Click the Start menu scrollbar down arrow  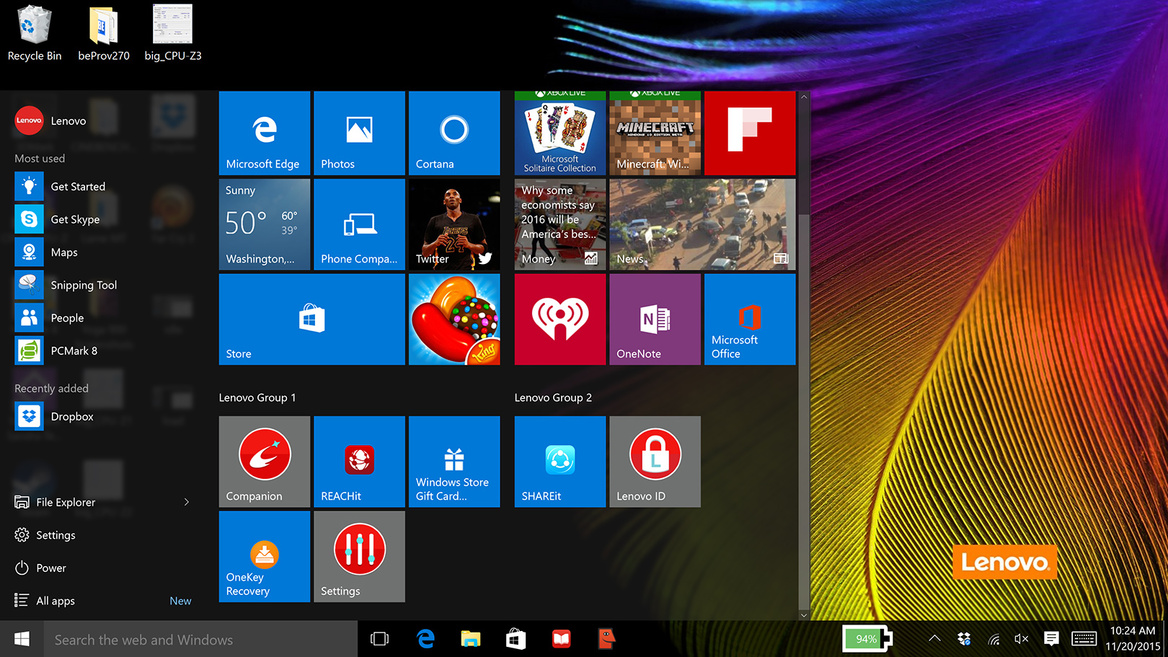tap(803, 615)
